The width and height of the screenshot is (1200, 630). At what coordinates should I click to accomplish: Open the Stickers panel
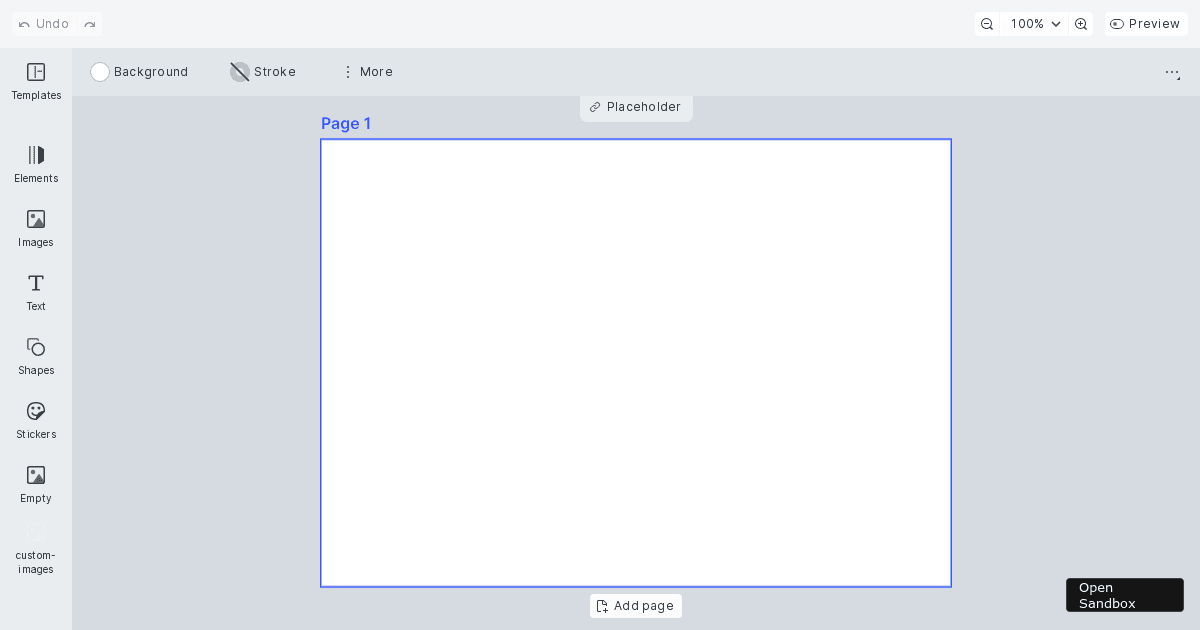(x=36, y=419)
